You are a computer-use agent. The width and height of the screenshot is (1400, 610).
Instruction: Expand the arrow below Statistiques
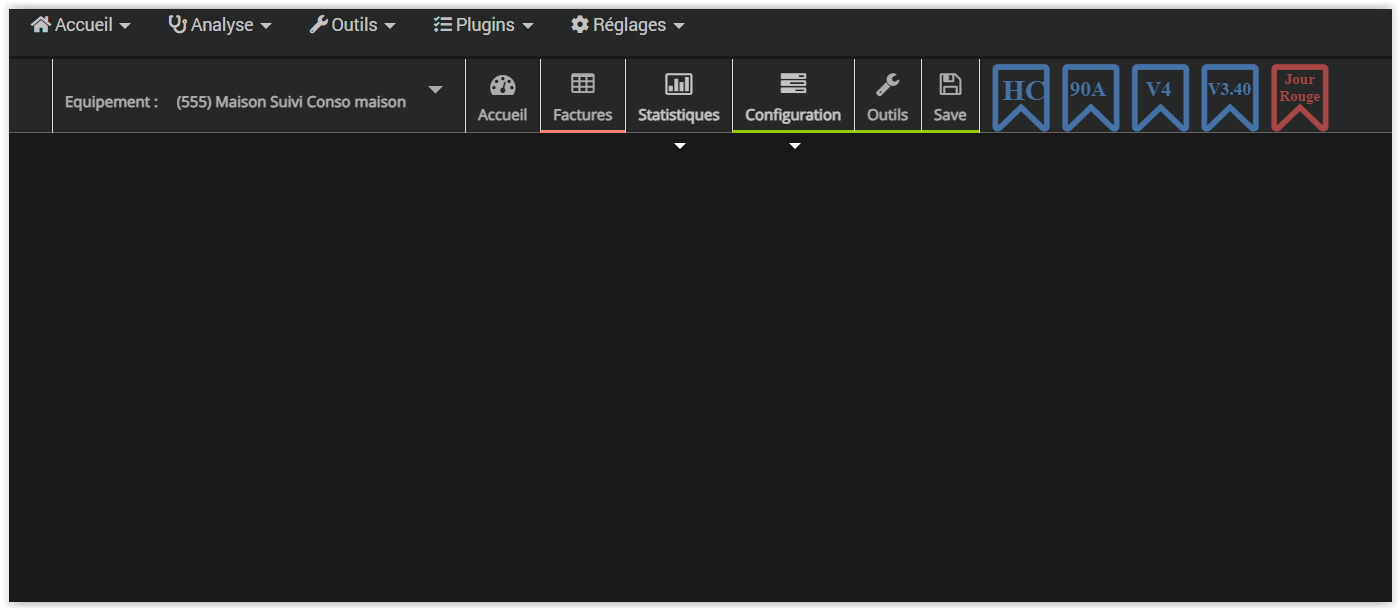click(x=680, y=147)
